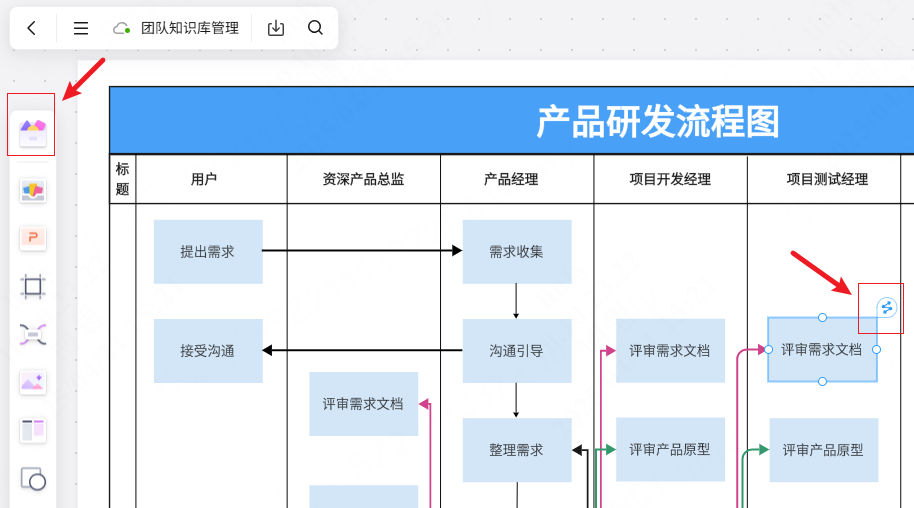Select 评审需求文档 node under 项目开发经理
This screenshot has height=508, width=914.
click(670, 351)
